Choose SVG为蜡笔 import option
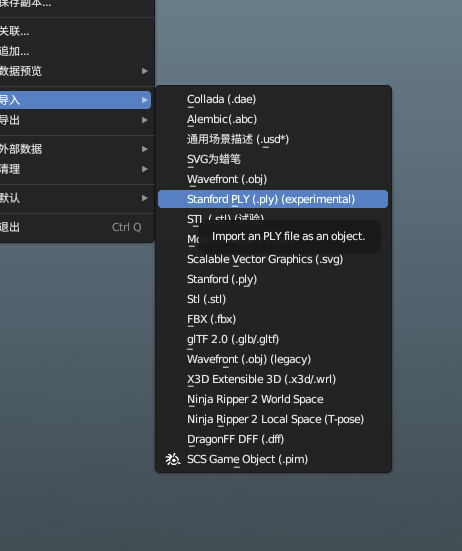Image resolution: width=462 pixels, height=551 pixels. (273, 159)
